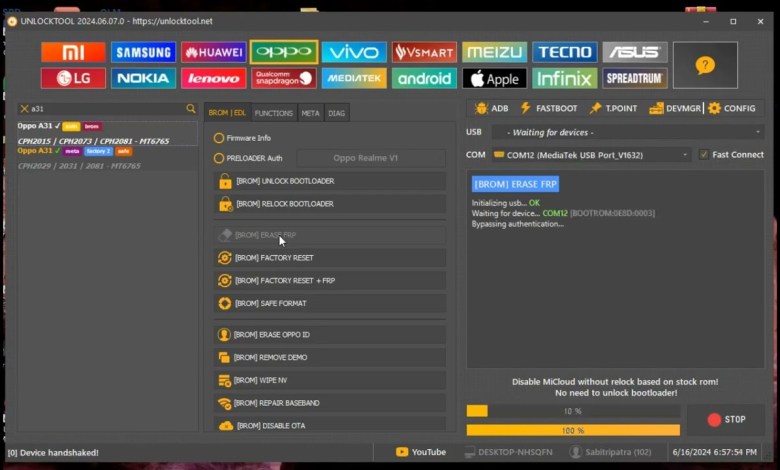Open the FASTBOOT tool
780x470 pixels.
pyautogui.click(x=549, y=108)
